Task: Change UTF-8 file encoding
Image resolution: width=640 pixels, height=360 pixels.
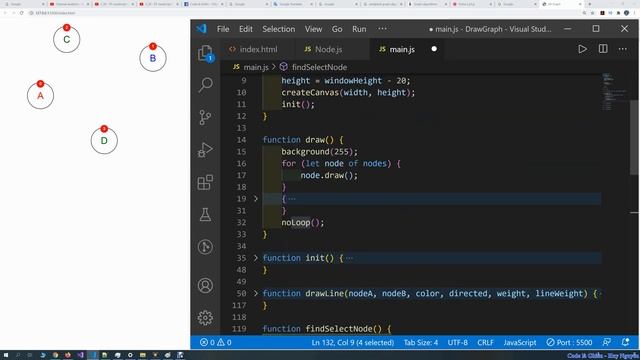Action: coord(458,342)
